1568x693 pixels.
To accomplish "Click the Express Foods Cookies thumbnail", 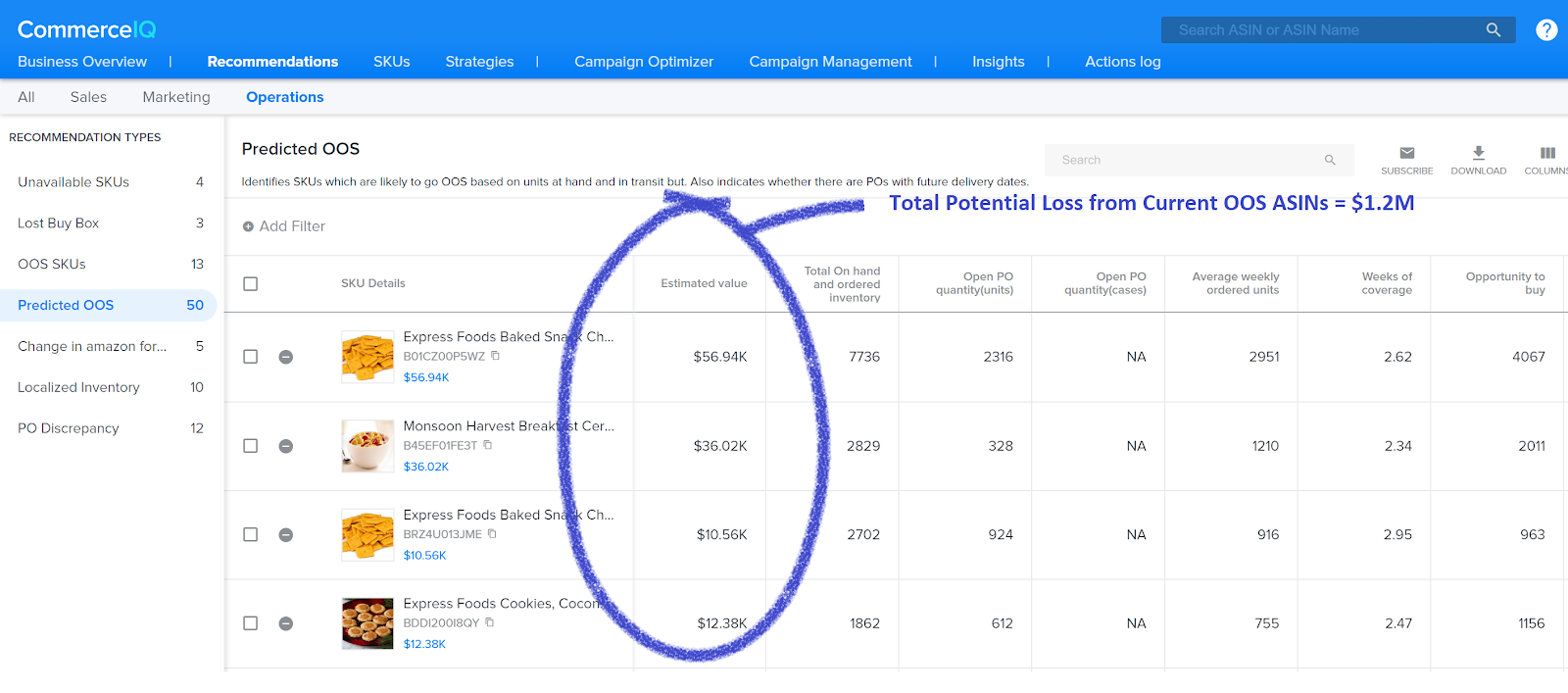I will [x=367, y=623].
